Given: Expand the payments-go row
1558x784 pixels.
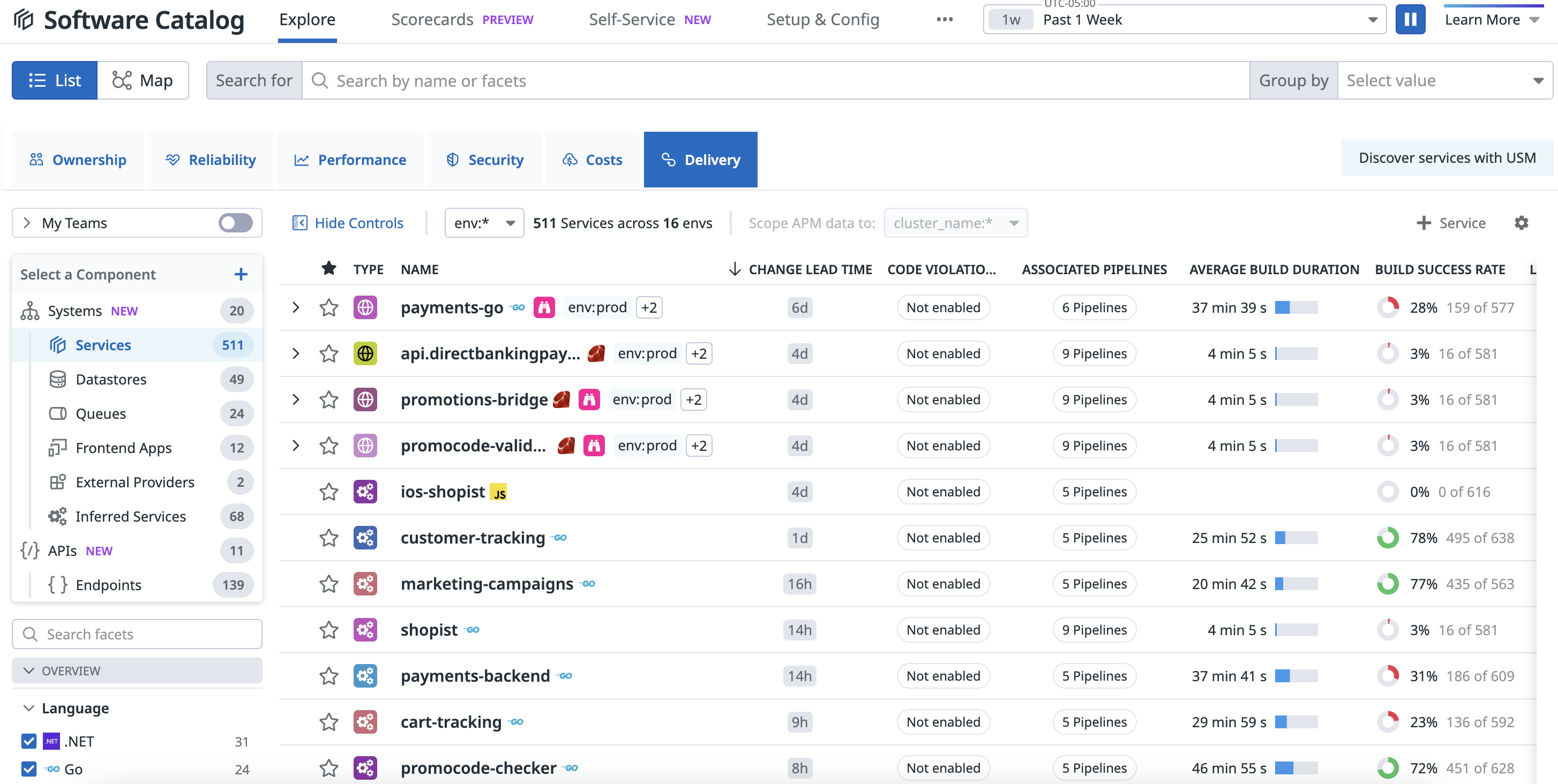Looking at the screenshot, I should [296, 307].
